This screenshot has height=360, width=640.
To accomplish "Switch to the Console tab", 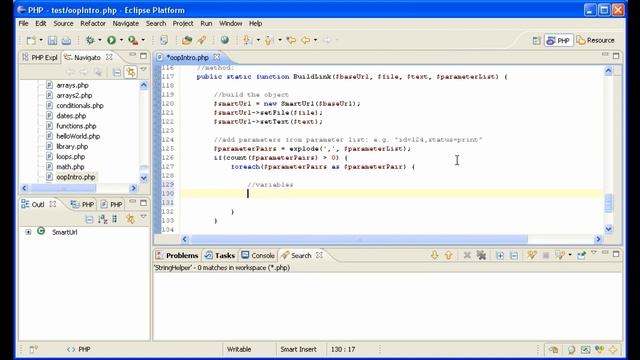I will (x=258, y=256).
